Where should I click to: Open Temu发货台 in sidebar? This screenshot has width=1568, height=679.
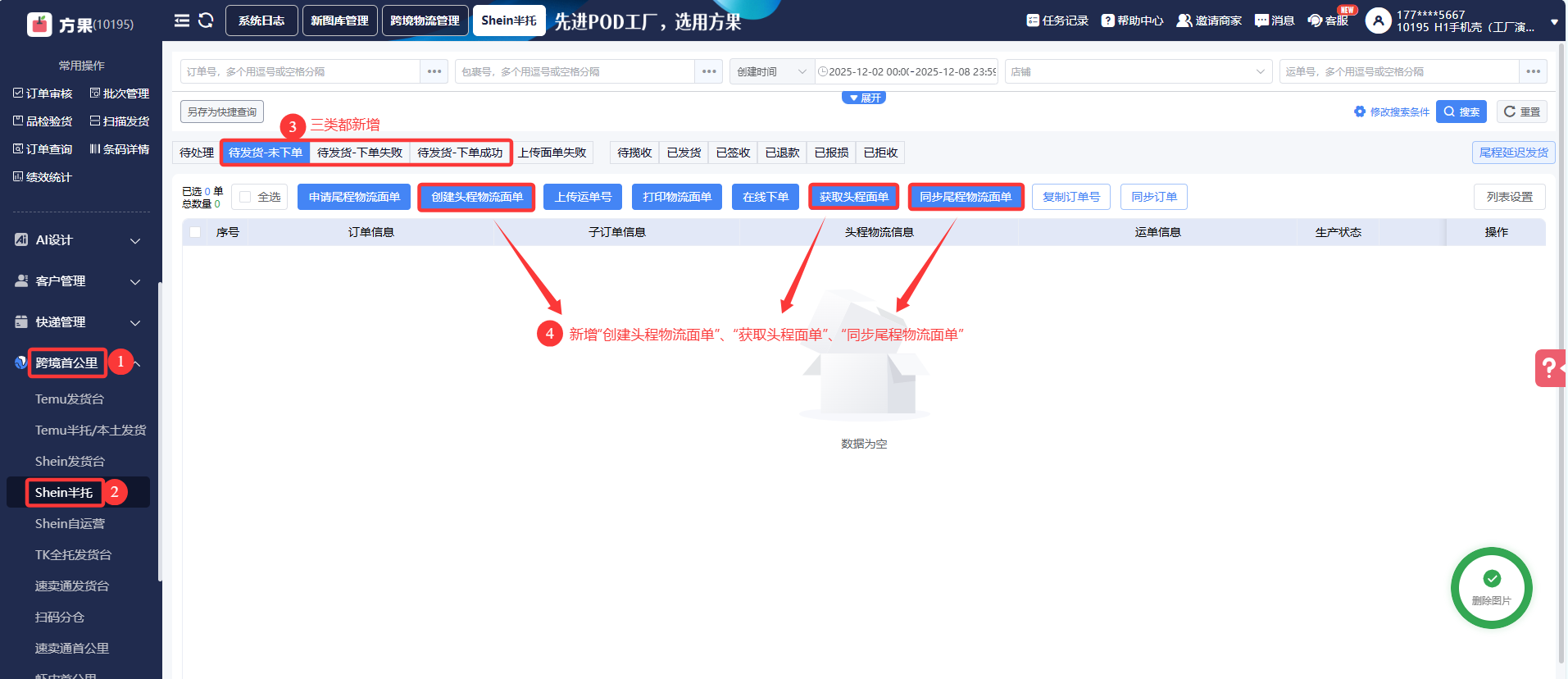[70, 399]
